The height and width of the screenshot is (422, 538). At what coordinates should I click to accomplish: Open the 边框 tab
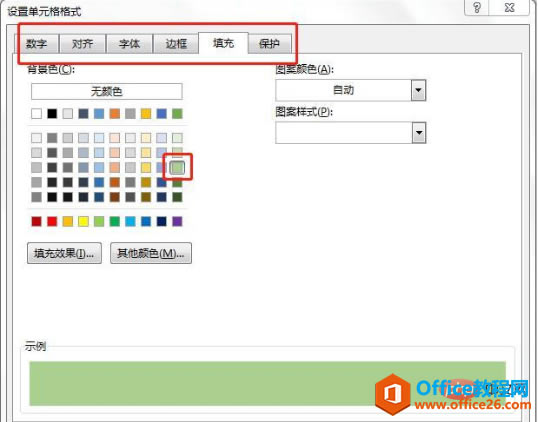click(176, 44)
